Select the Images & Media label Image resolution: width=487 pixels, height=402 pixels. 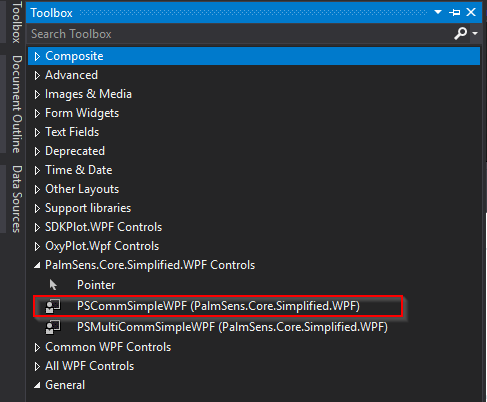point(88,94)
